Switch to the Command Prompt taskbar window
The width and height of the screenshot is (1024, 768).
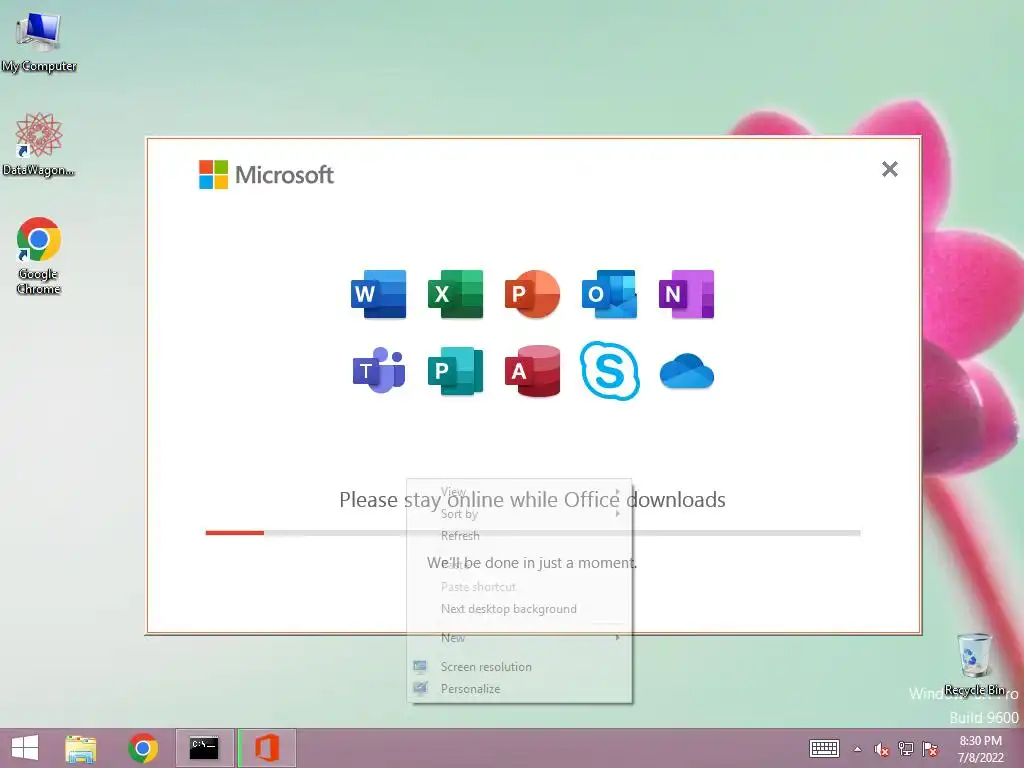pyautogui.click(x=204, y=748)
